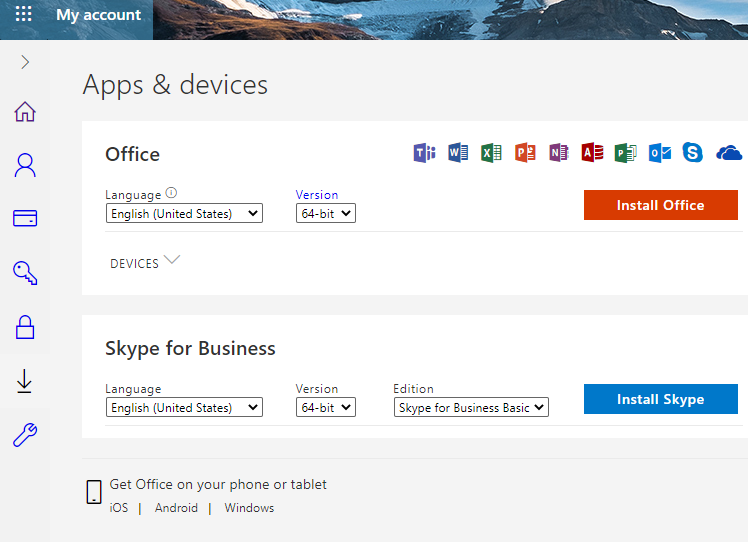Click the Language info icon
Image resolution: width=748 pixels, height=542 pixels.
[171, 193]
